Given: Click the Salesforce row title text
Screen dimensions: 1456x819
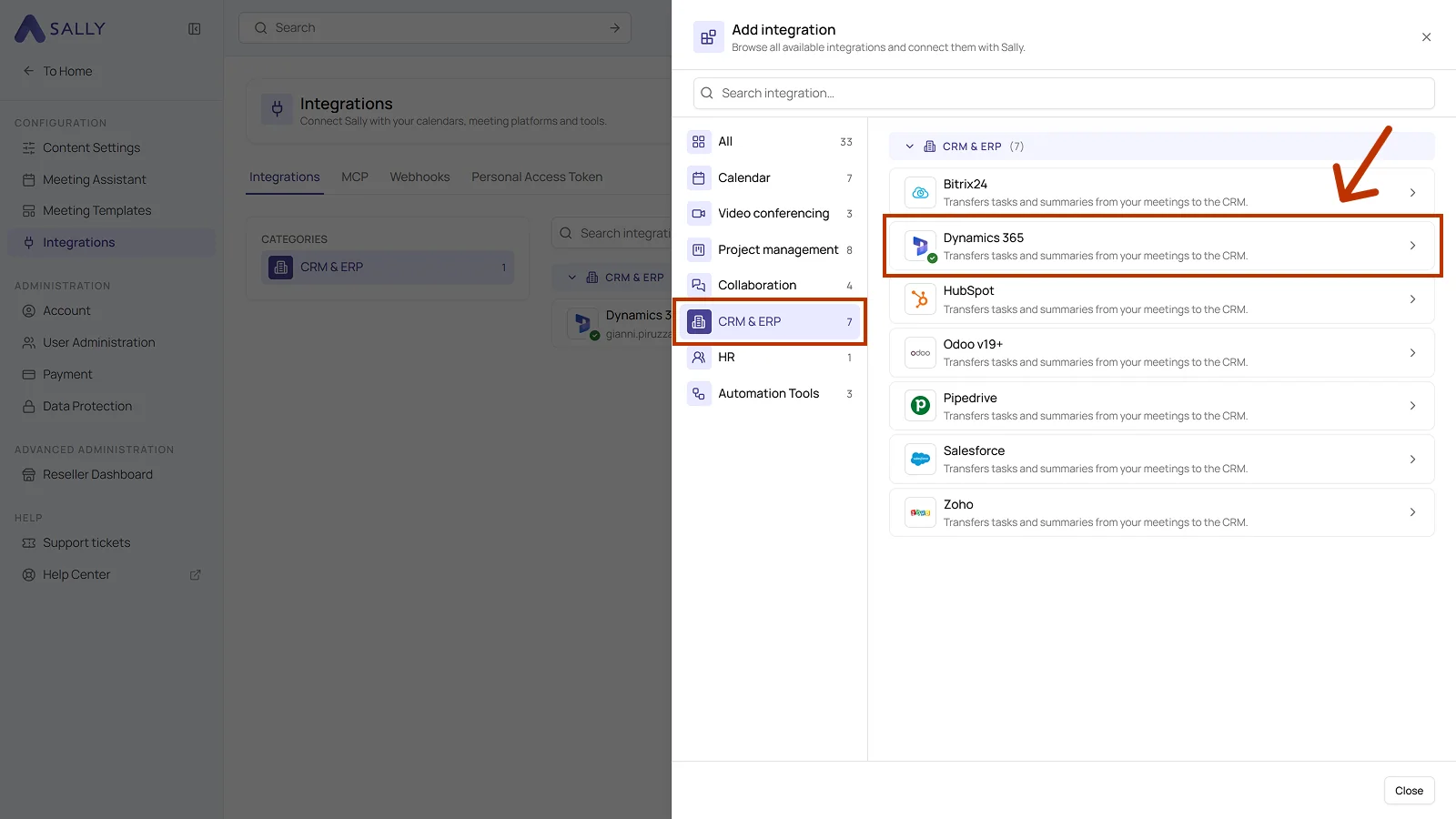Looking at the screenshot, I should (974, 451).
